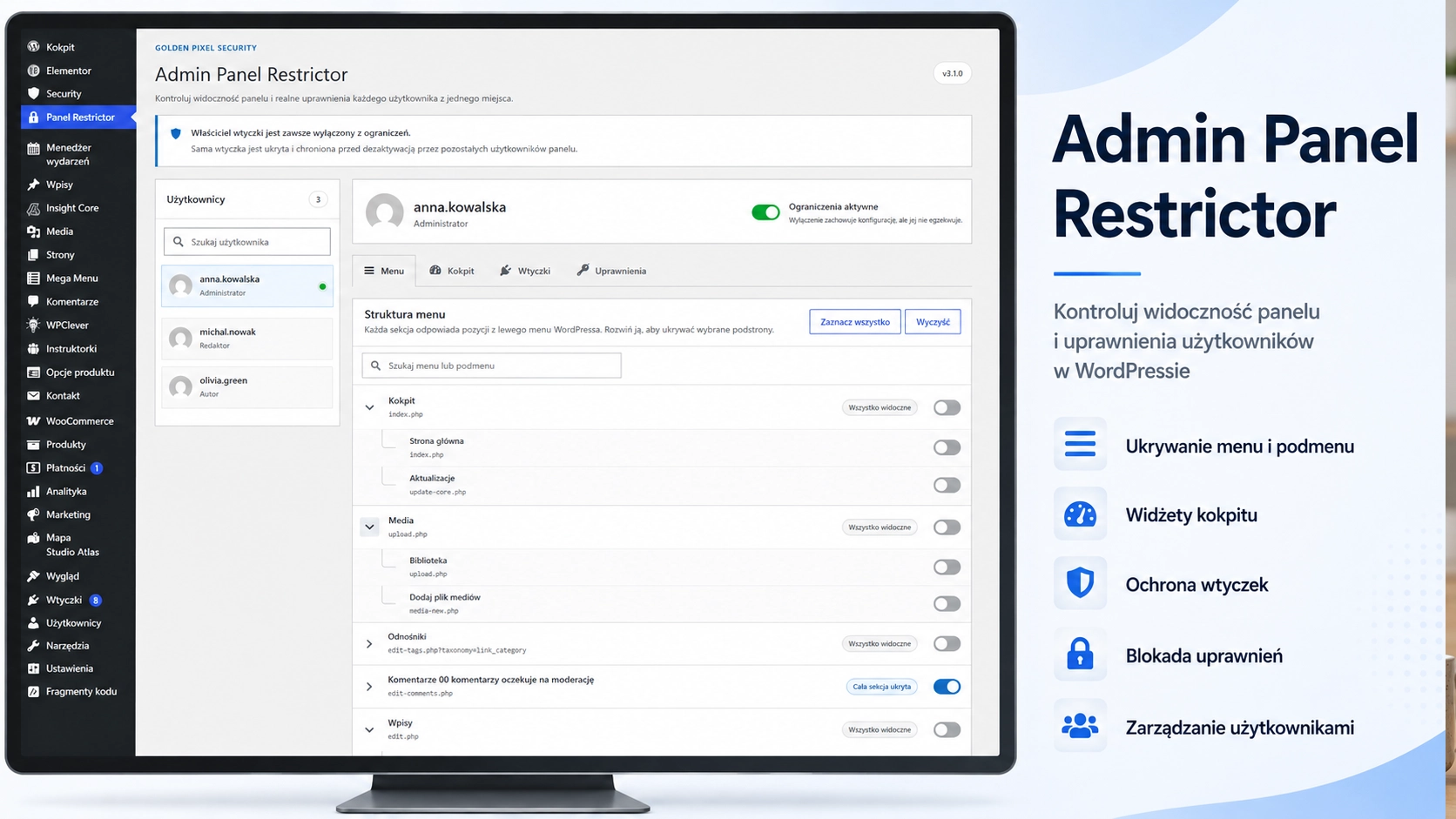Screen dimensions: 1456x819
Task: Open the Mapa Studio Atlas icon
Action: point(33,538)
